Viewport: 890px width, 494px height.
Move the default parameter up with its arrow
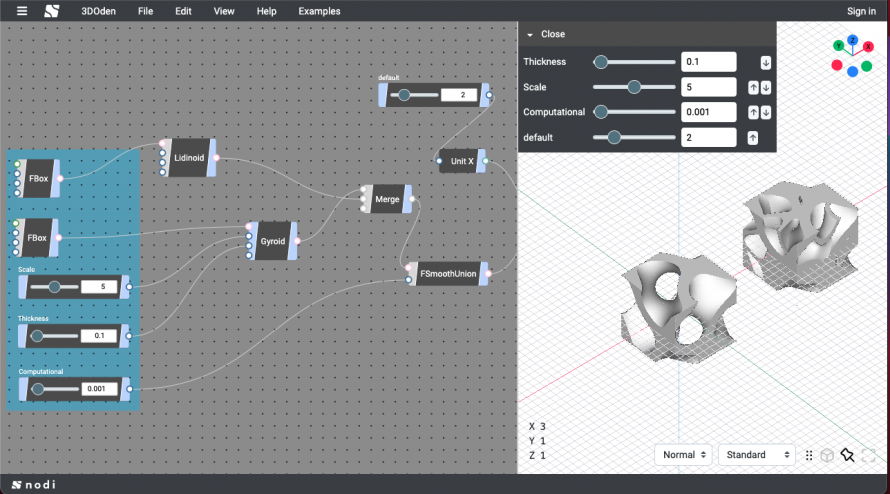753,137
